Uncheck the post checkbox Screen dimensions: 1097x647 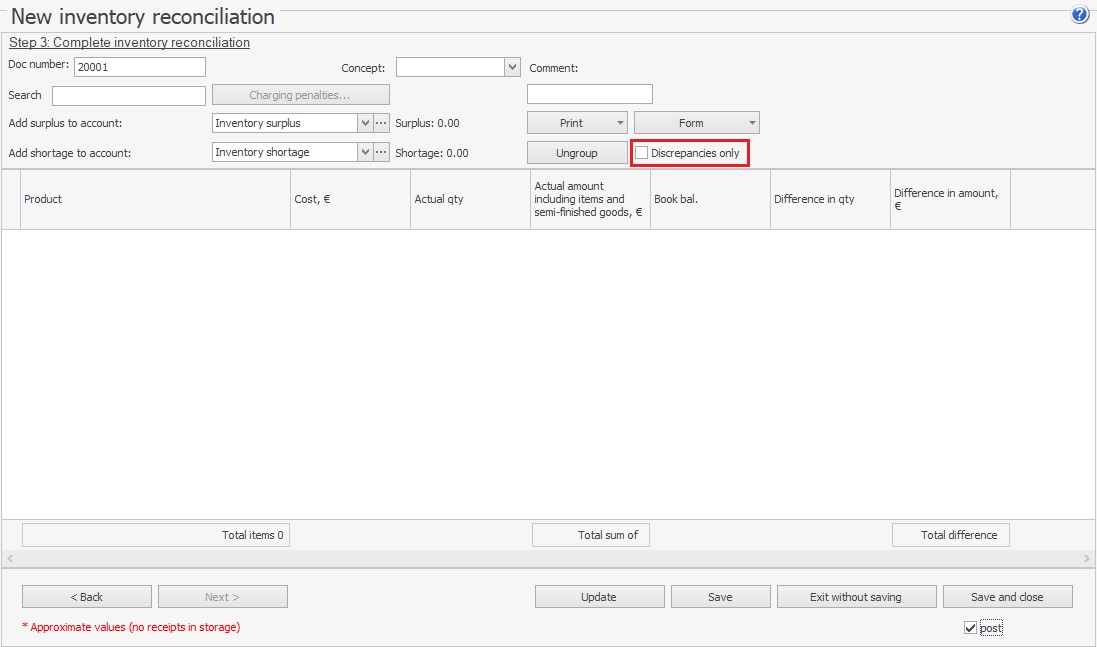(969, 628)
